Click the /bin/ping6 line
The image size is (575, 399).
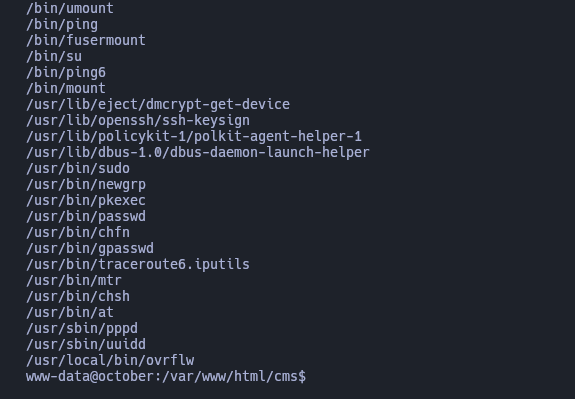point(66,72)
